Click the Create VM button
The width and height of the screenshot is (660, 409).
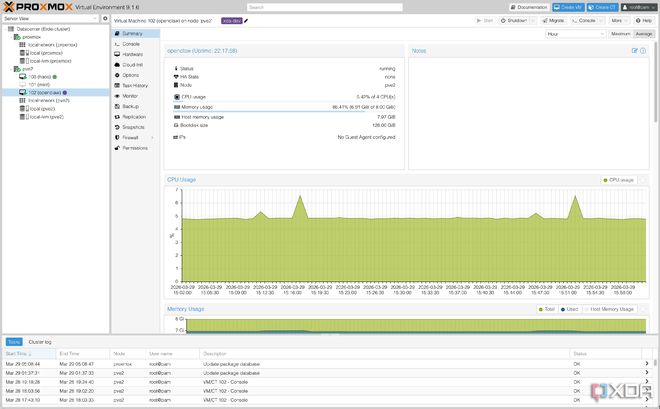568,7
